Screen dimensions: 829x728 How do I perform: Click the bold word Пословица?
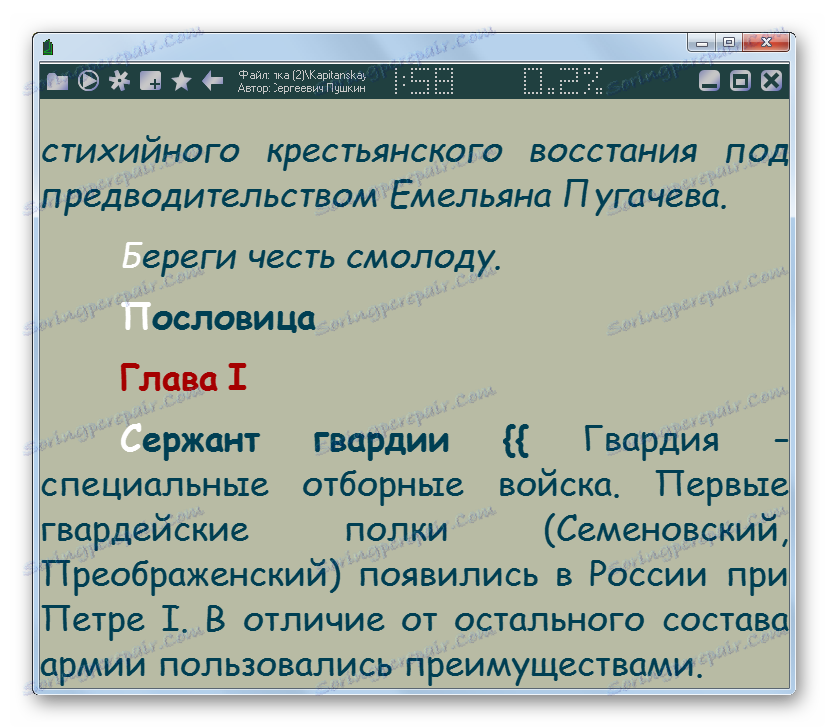point(219,318)
